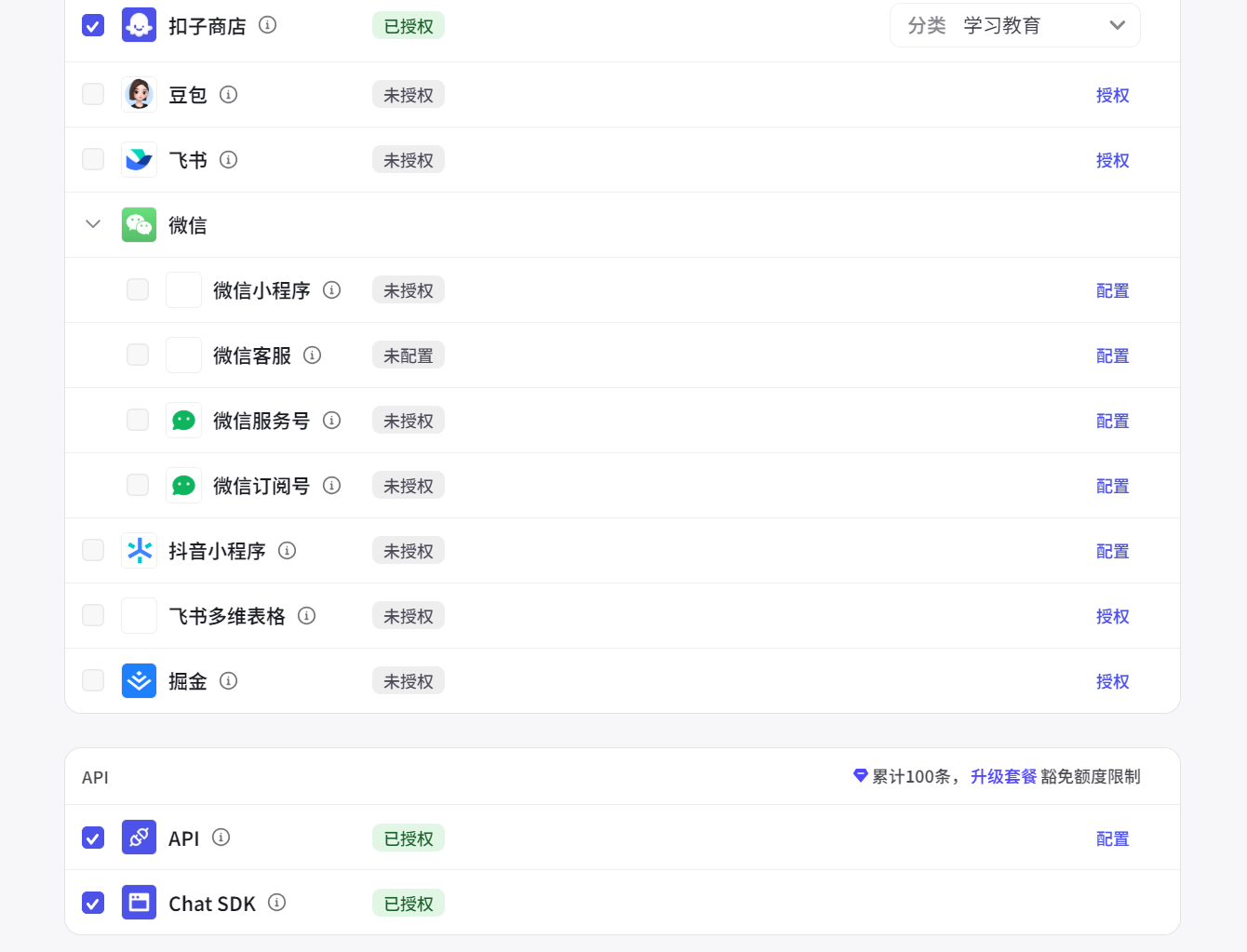Click 配置 link for 微信订阅号
Viewport: 1247px width, 952px height.
pos(1112,486)
